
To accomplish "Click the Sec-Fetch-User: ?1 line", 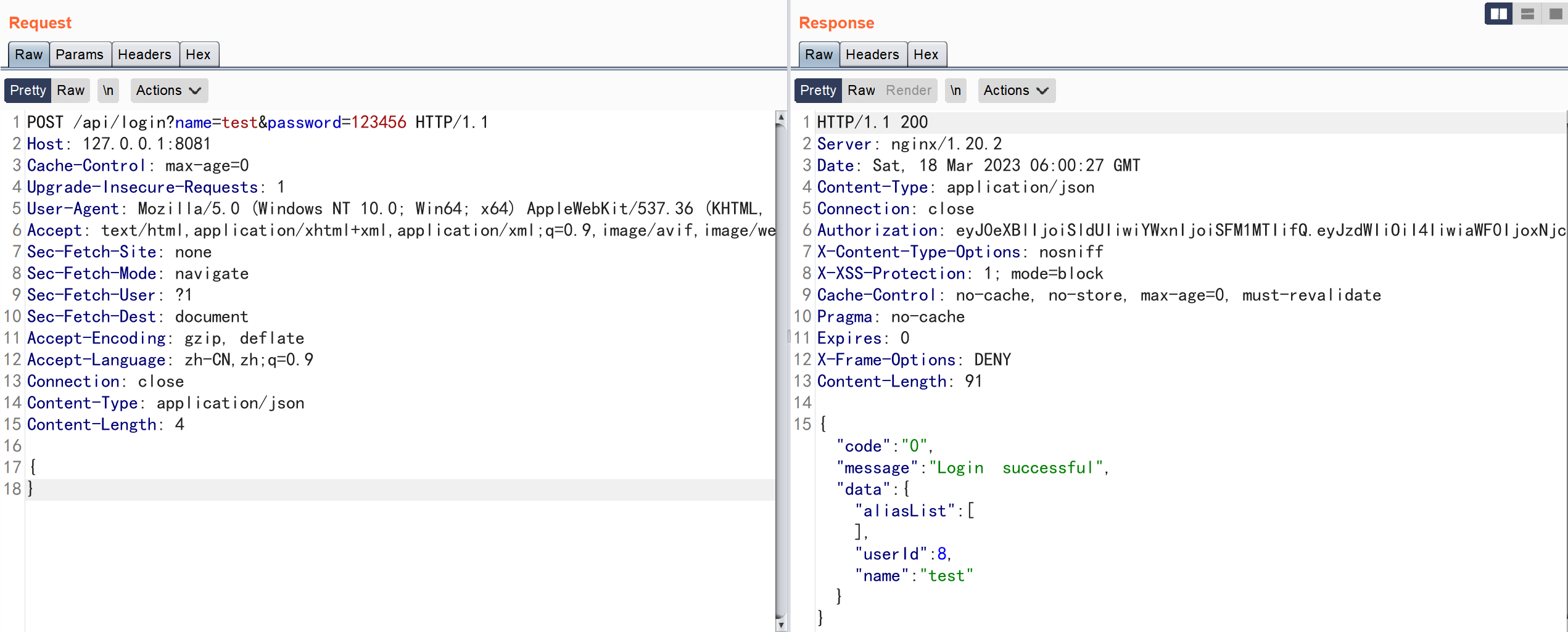I will [110, 295].
